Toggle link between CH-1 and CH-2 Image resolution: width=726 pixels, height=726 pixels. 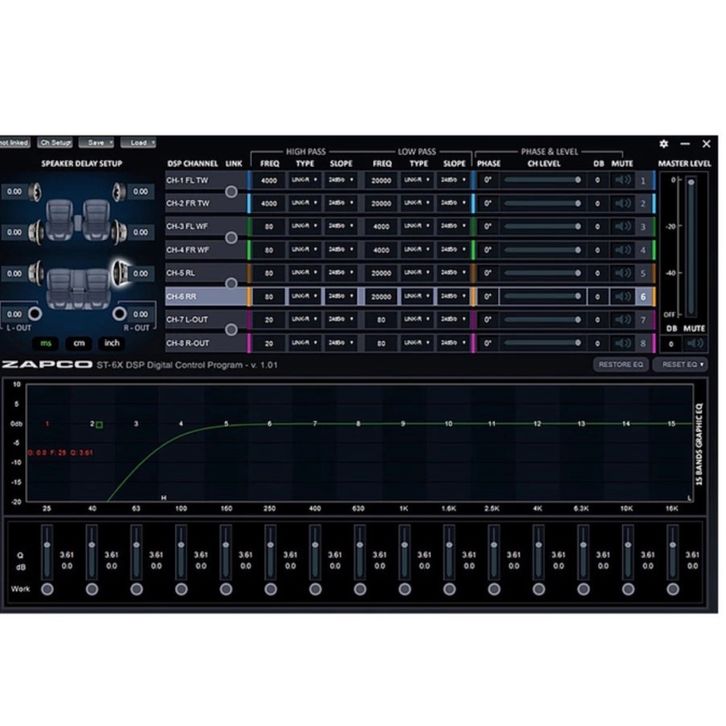pyautogui.click(x=232, y=191)
